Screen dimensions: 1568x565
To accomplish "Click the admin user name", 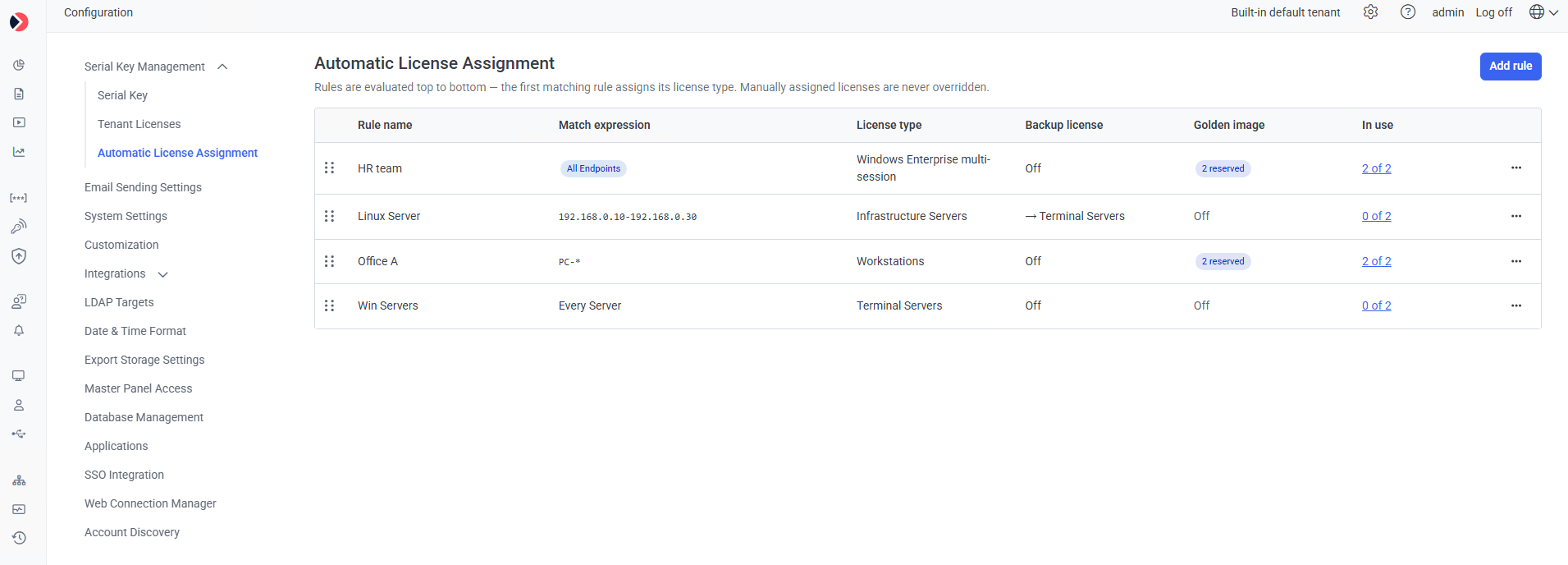I will tap(1448, 12).
